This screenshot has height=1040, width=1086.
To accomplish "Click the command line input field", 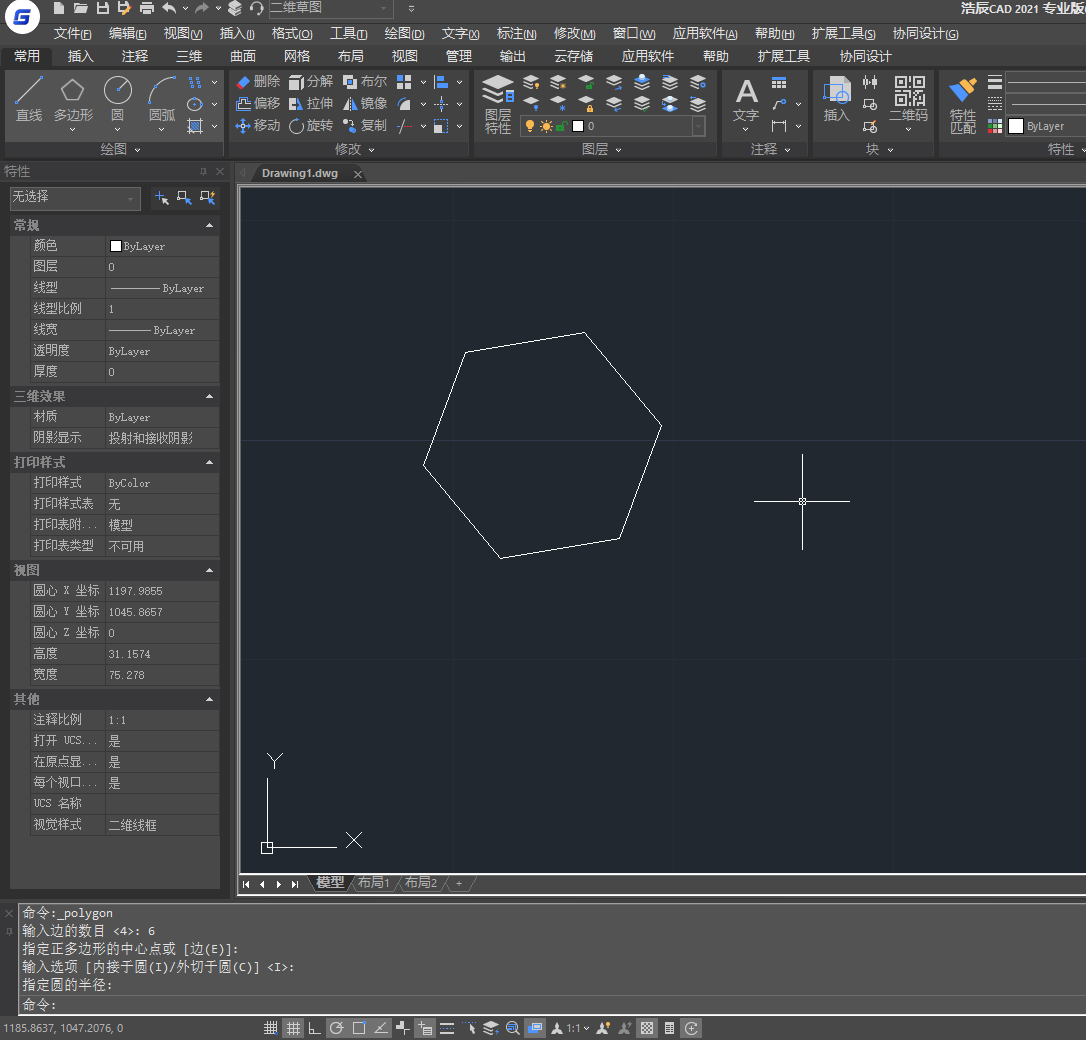I will click(554, 1005).
